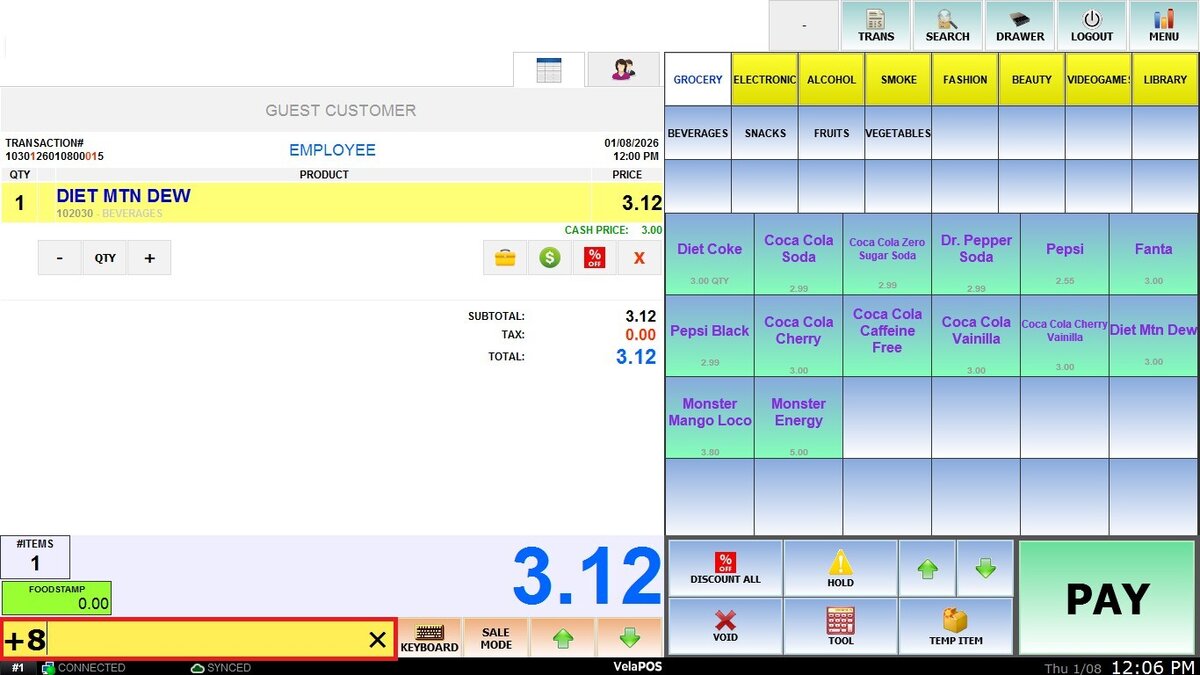Open the TRANS transactions button

pos(876,26)
